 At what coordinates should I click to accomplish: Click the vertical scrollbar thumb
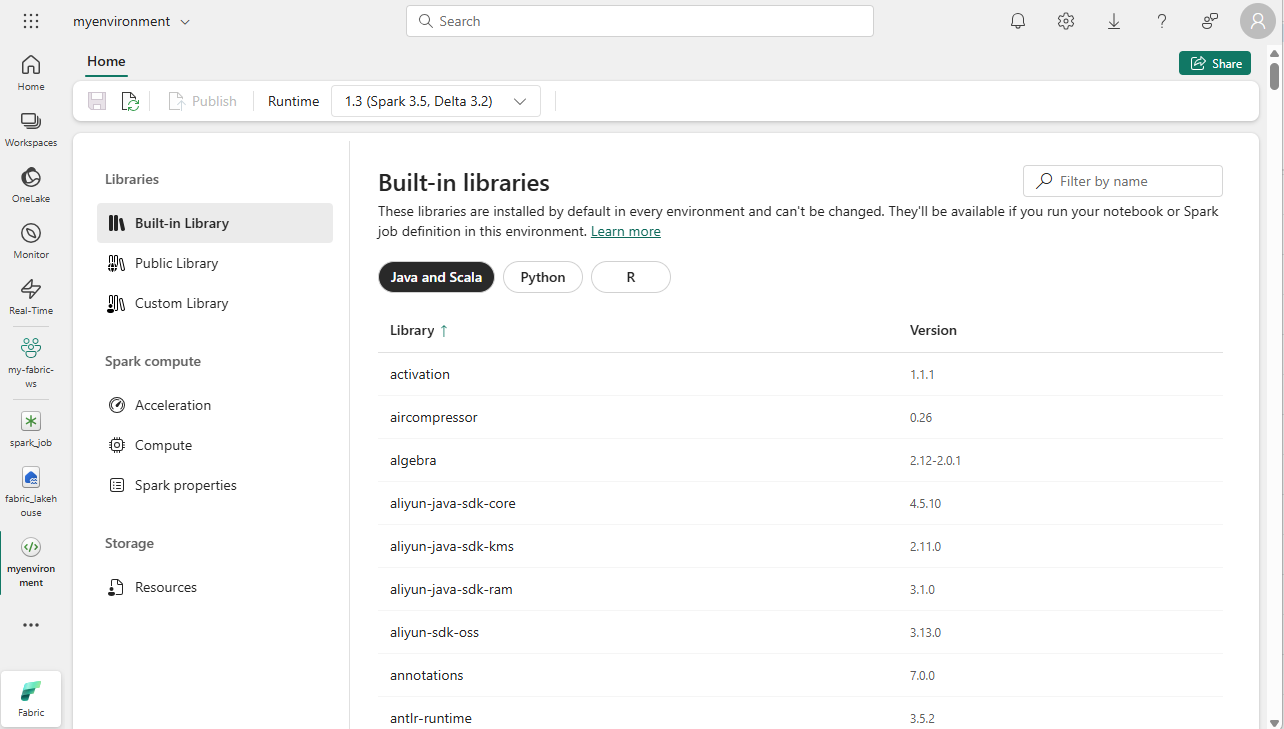(1275, 76)
